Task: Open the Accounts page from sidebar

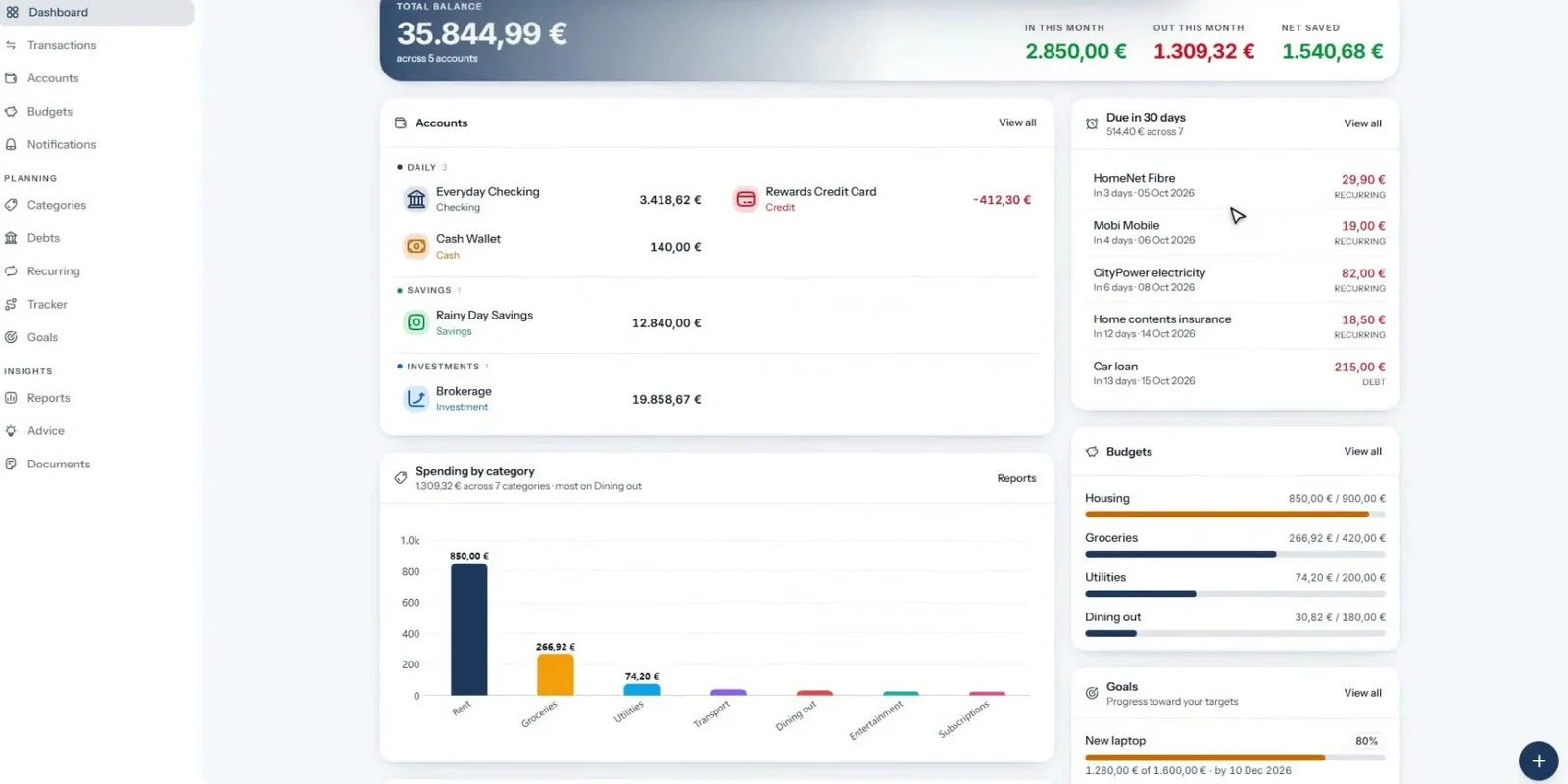Action: (x=53, y=78)
